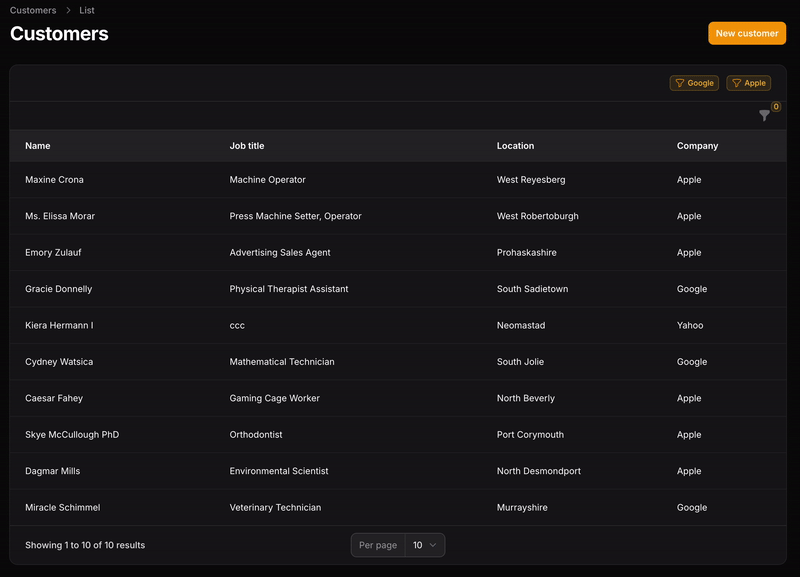The height and width of the screenshot is (577, 800).
Task: Open Kiera Hermann I record
Action: tap(59, 326)
